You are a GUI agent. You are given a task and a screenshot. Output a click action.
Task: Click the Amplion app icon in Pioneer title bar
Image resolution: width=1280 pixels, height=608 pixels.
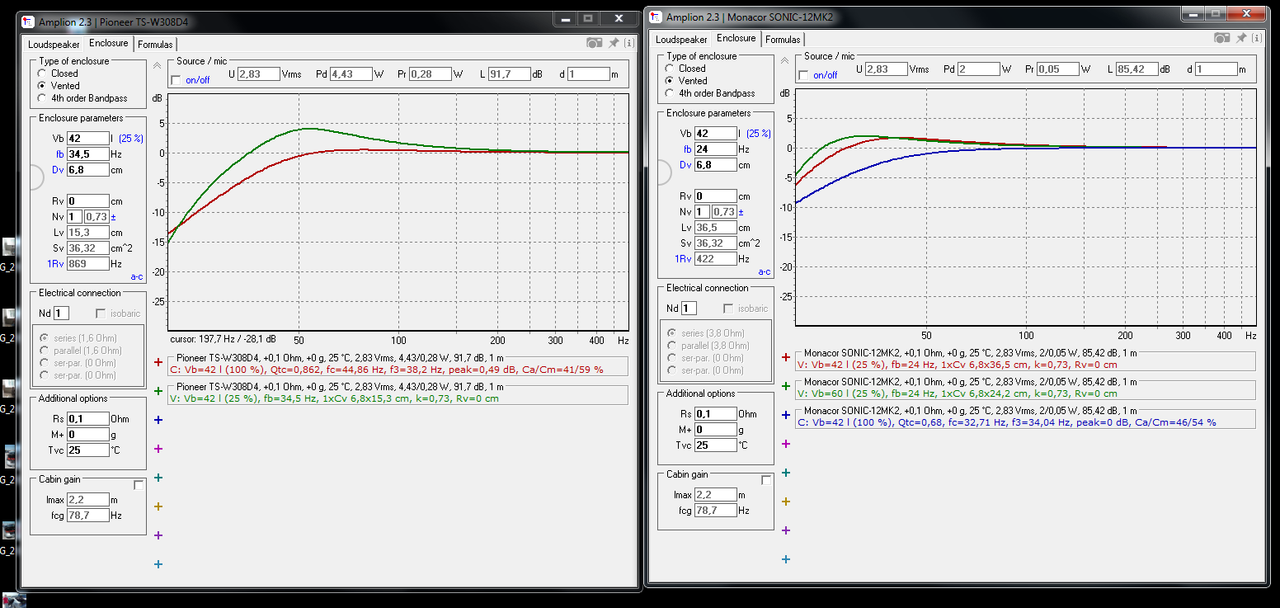(x=27, y=21)
